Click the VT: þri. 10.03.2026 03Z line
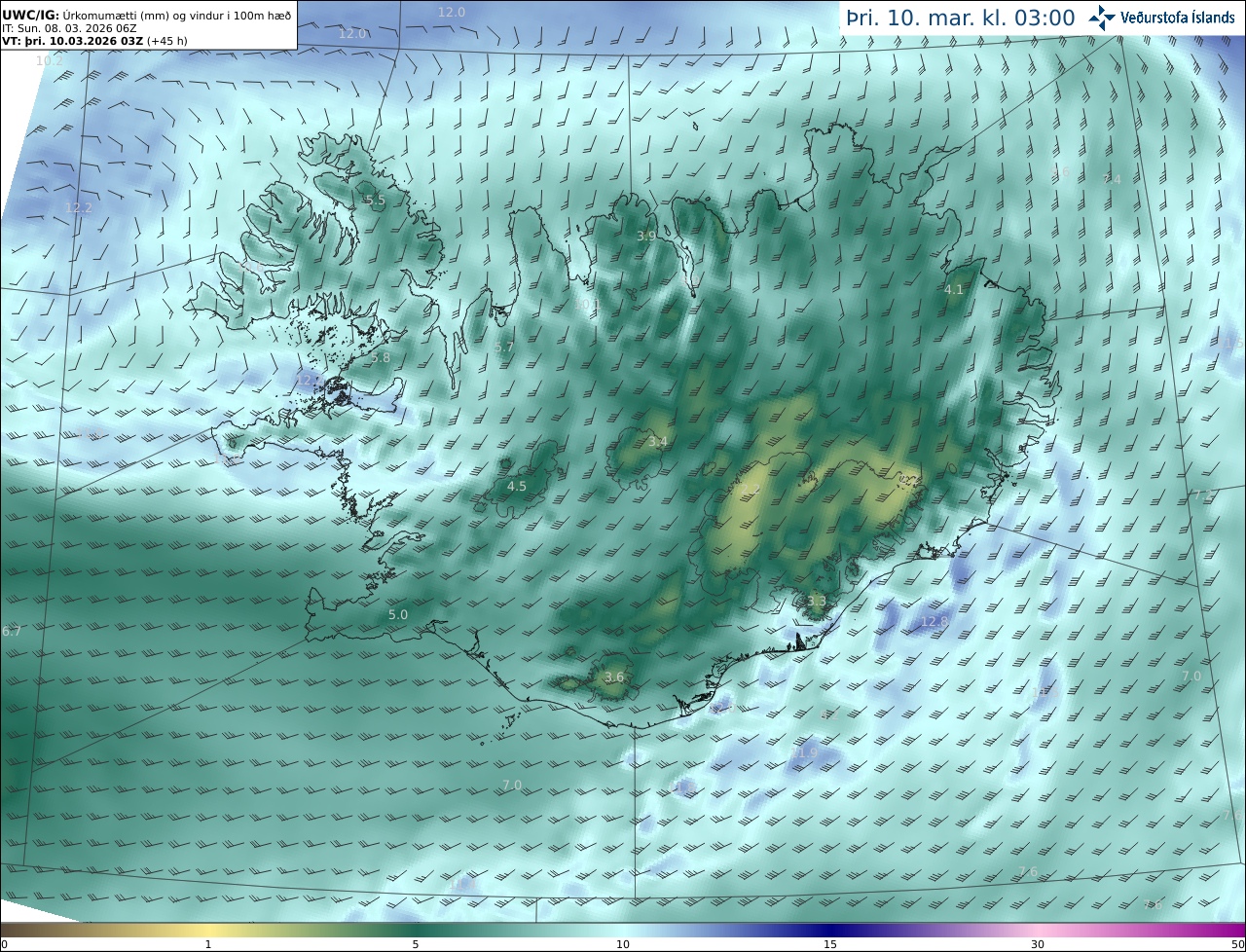 tap(95, 41)
